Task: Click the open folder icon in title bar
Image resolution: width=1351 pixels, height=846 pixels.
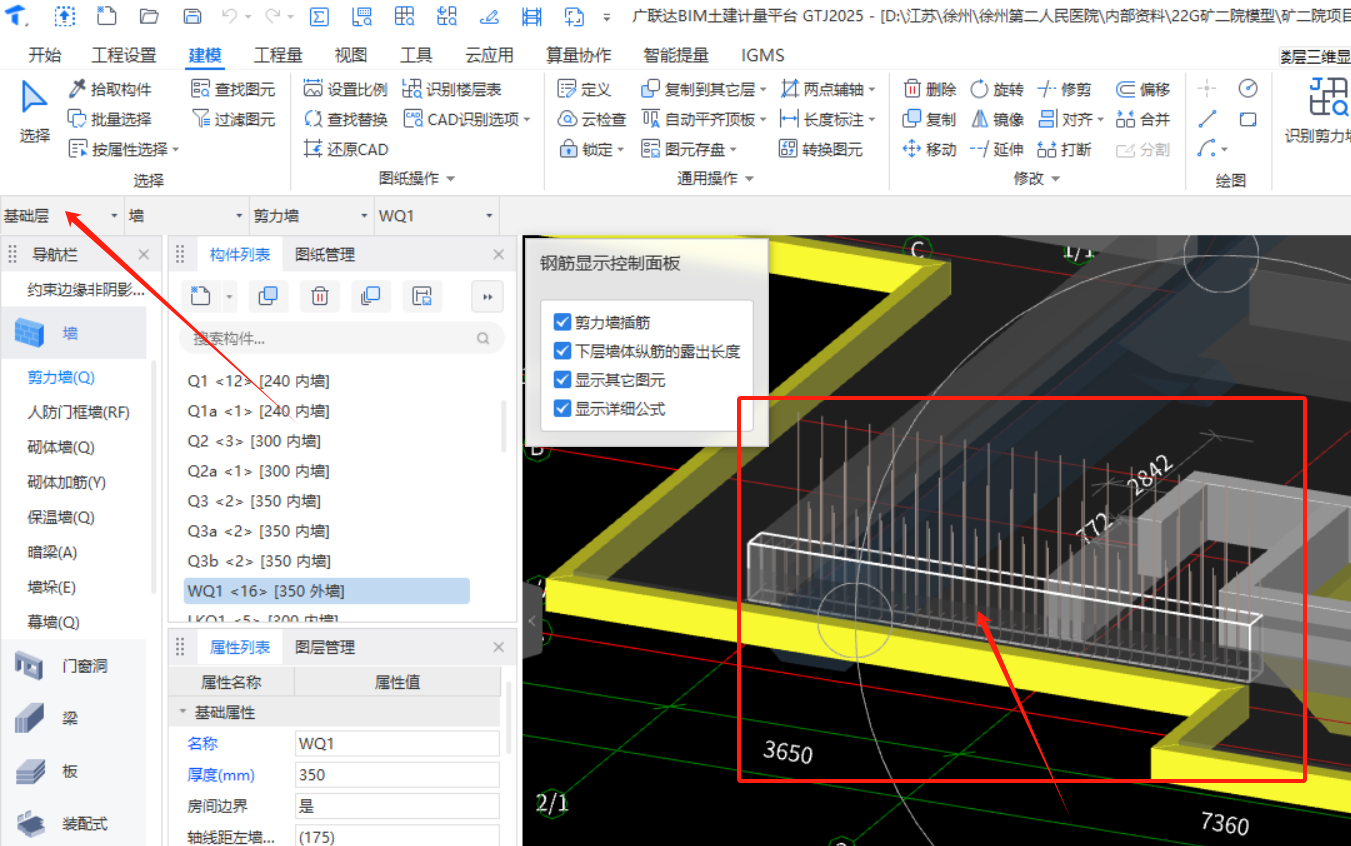Action: 149,16
